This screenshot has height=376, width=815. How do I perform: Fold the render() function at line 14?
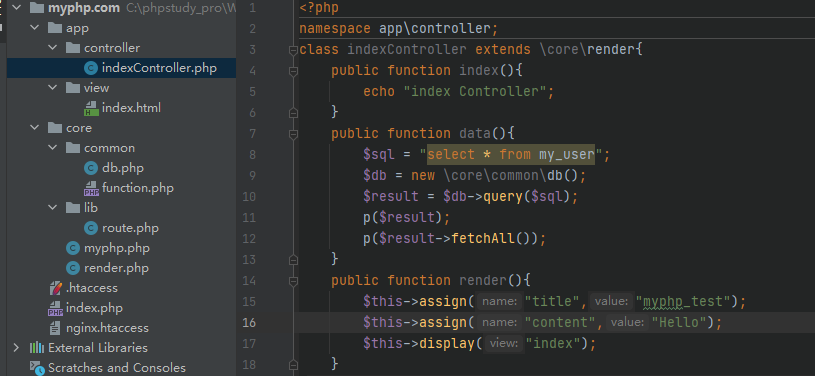tap(293, 281)
